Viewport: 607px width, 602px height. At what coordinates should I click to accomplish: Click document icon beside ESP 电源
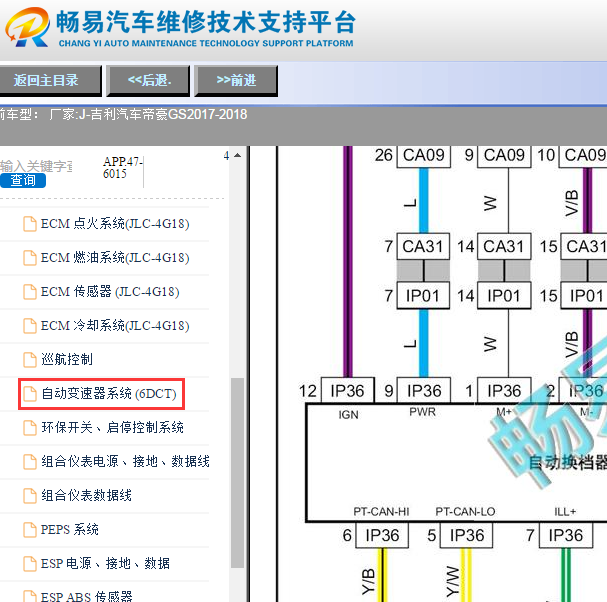(x=30, y=564)
